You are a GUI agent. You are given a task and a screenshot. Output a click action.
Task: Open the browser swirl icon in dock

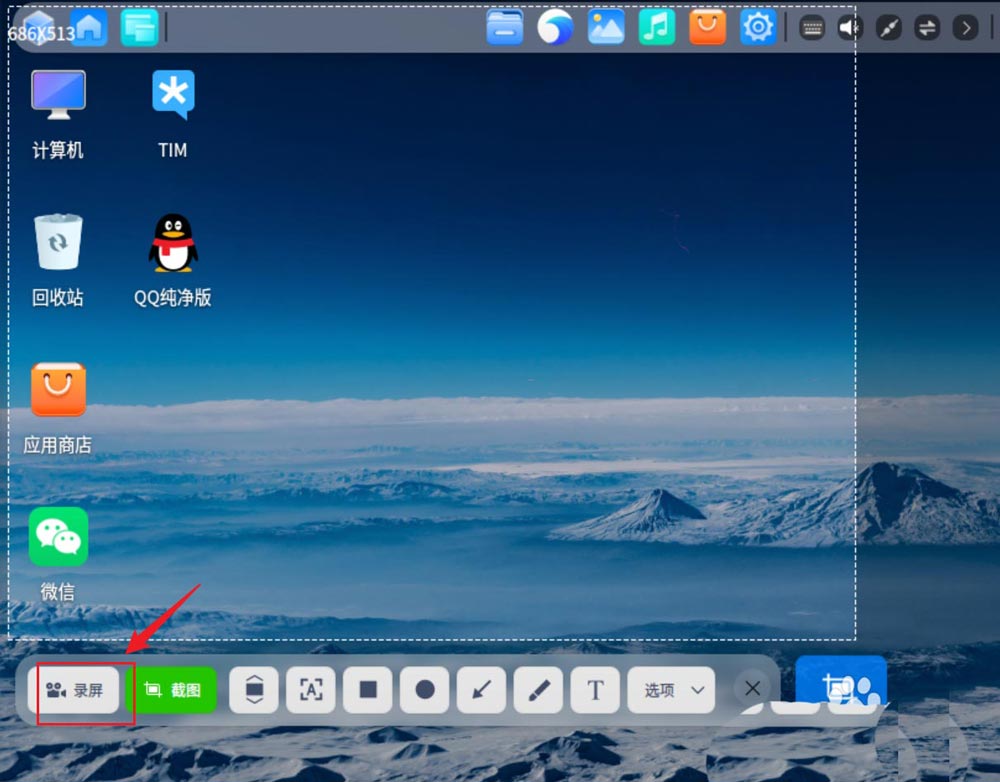(x=555, y=27)
